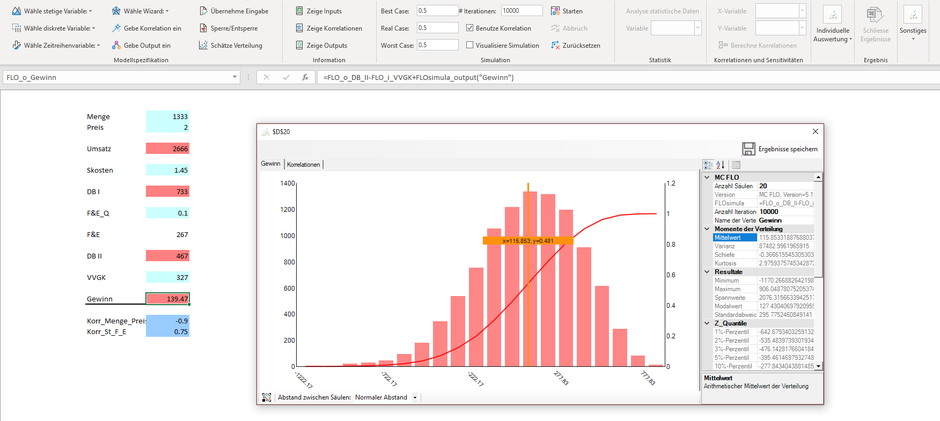Select the Preis cell value 2
This screenshot has width=940, height=421.
click(168, 127)
